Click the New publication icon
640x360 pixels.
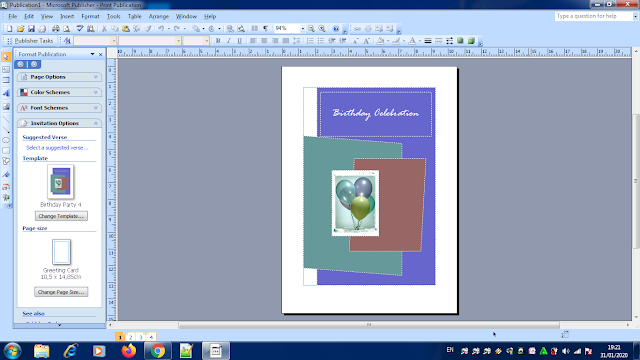[9, 29]
